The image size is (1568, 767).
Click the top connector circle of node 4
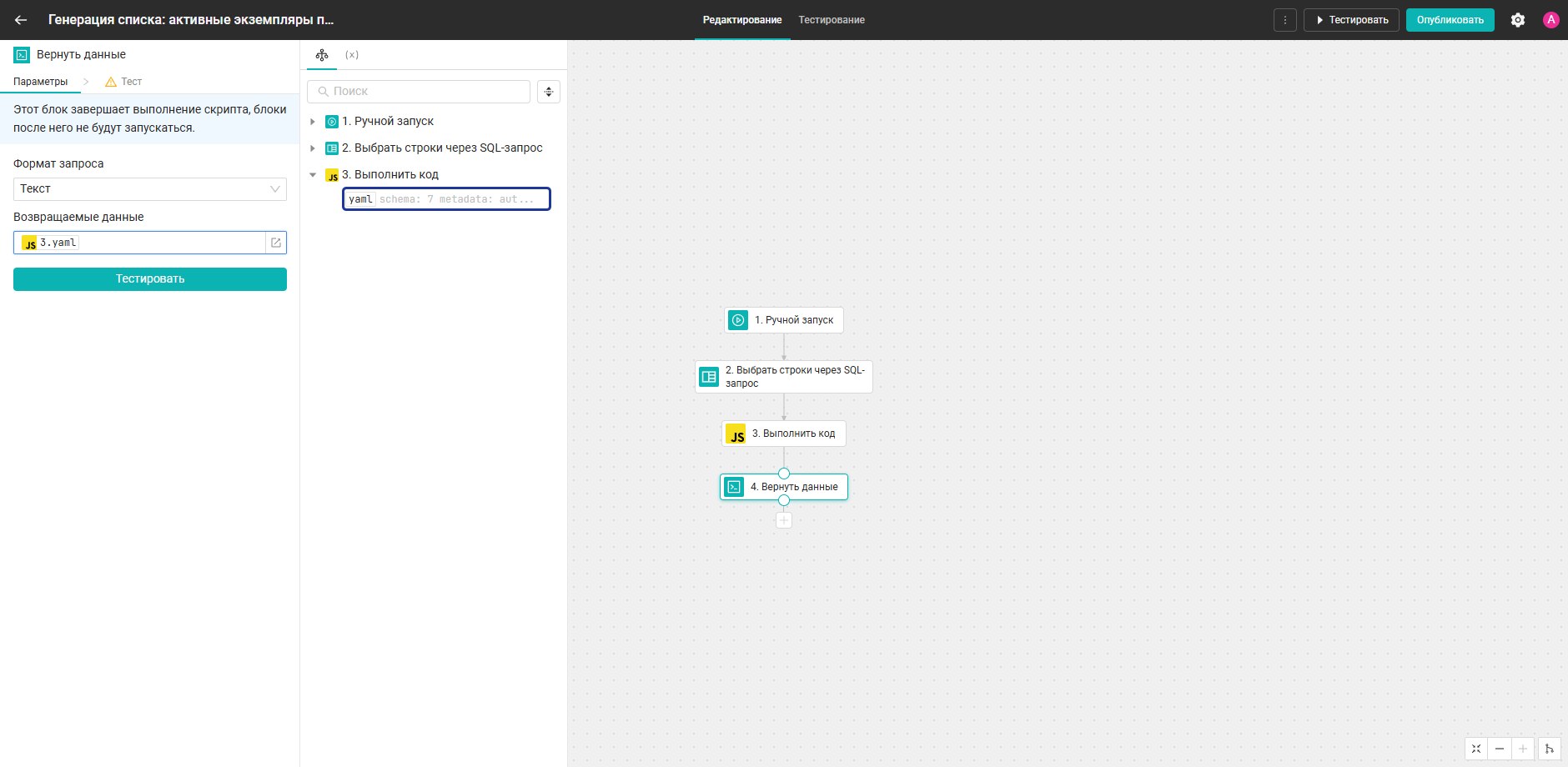pos(784,474)
